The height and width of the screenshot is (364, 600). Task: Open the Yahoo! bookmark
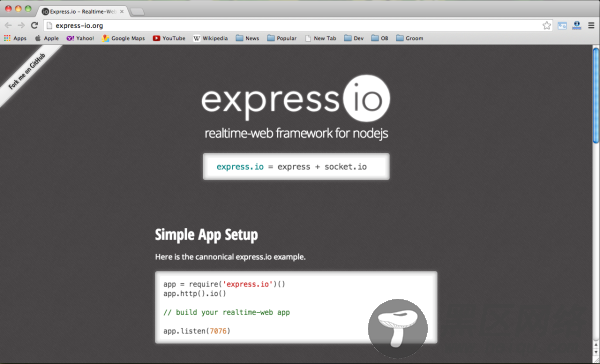pos(80,38)
